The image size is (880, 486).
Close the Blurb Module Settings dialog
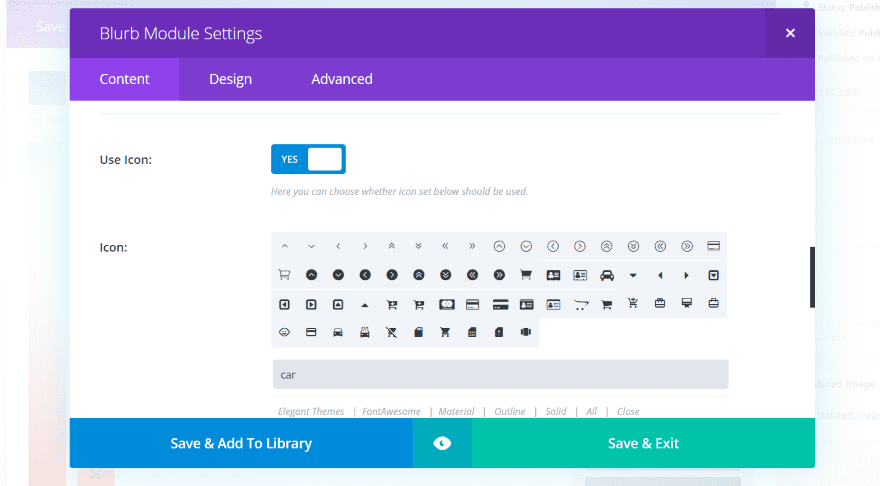point(790,33)
